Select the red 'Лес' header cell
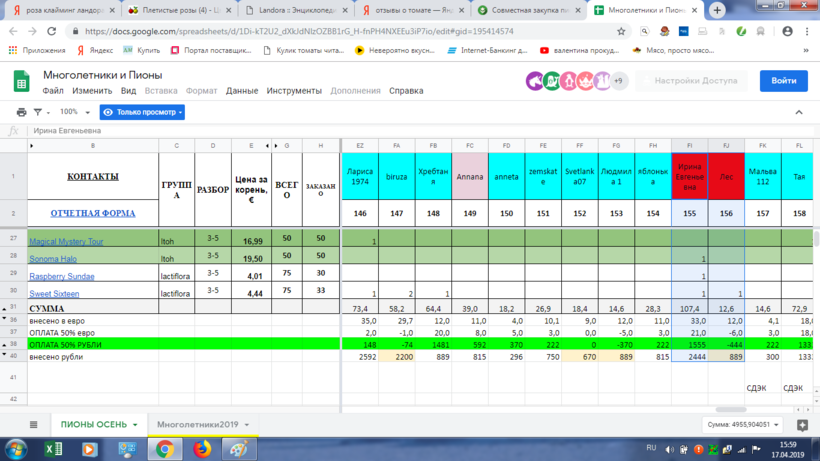Viewport: 820px width, 461px height. point(726,176)
